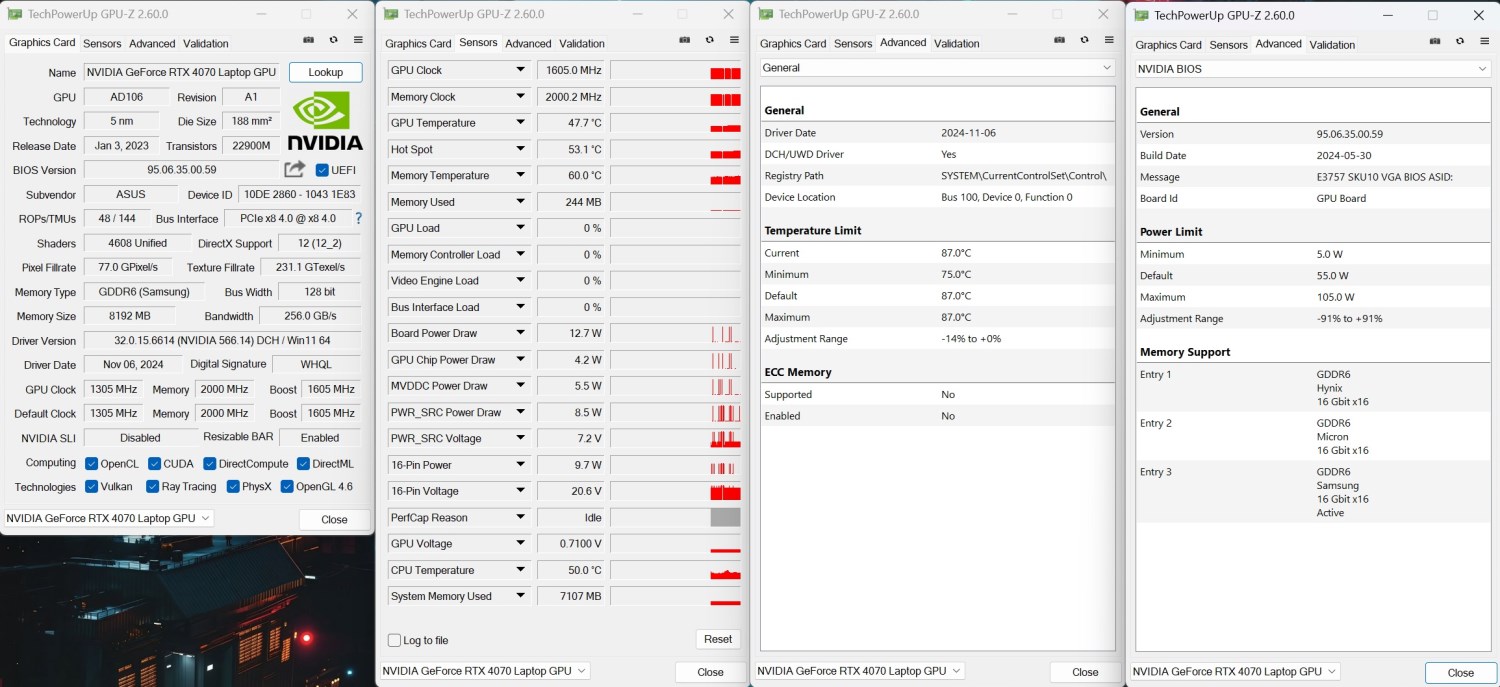Click camera icon in NVIDIA BIOS window
Viewport: 1500px width, 687px height.
[1434, 42]
